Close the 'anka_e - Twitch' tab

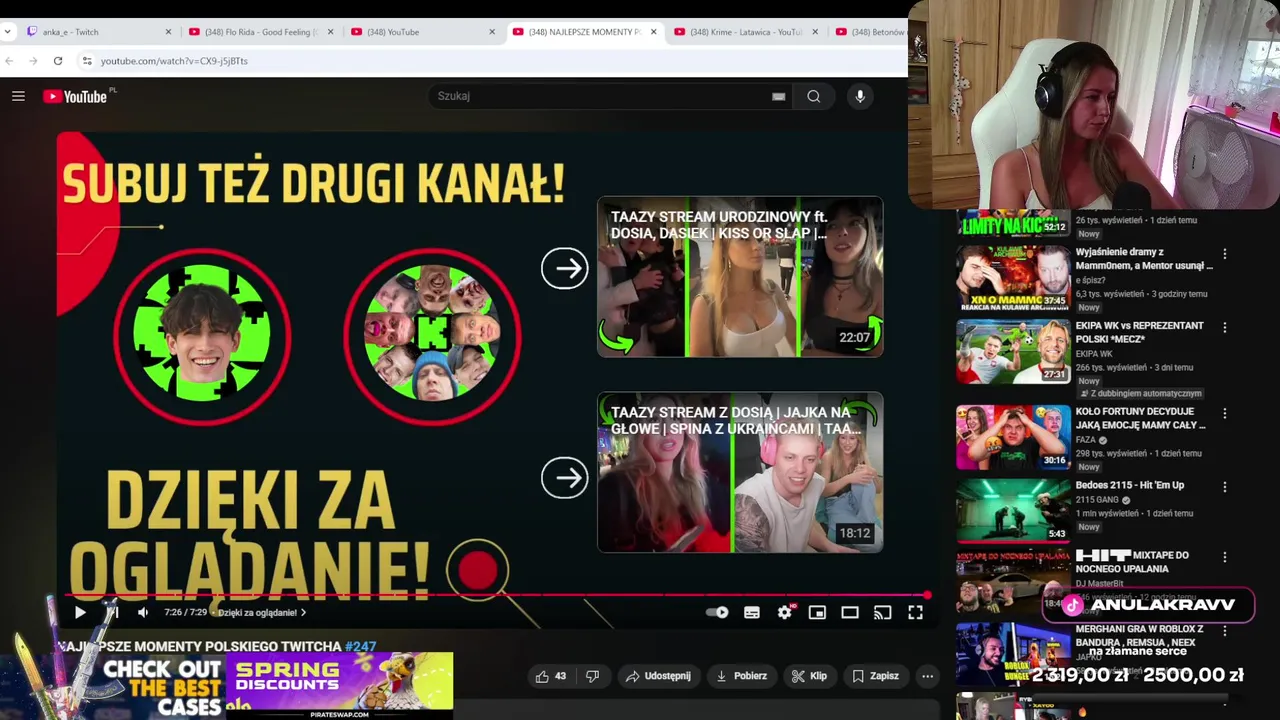168,32
